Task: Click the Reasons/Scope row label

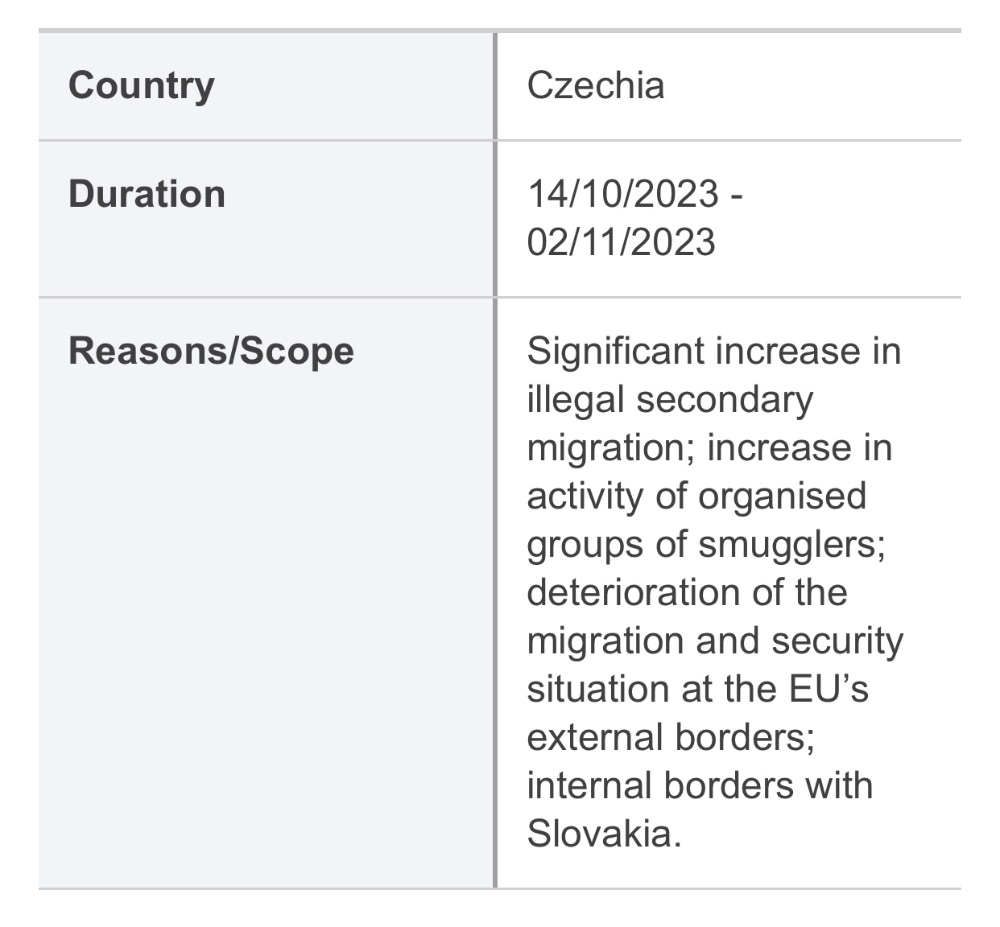Action: [211, 351]
